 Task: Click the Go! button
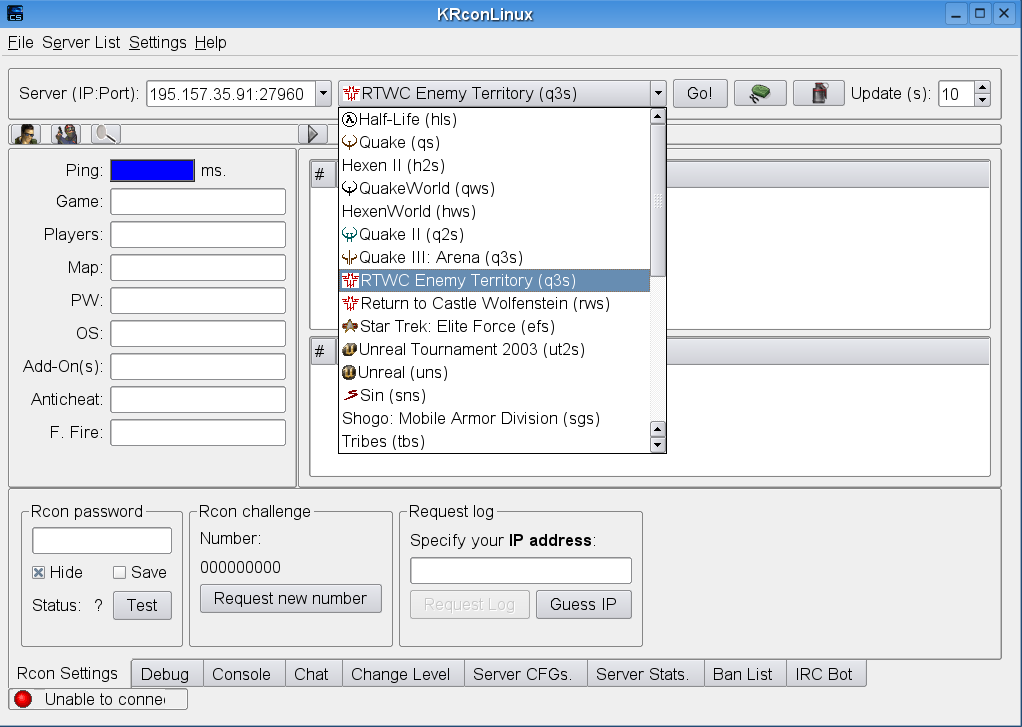tap(700, 93)
